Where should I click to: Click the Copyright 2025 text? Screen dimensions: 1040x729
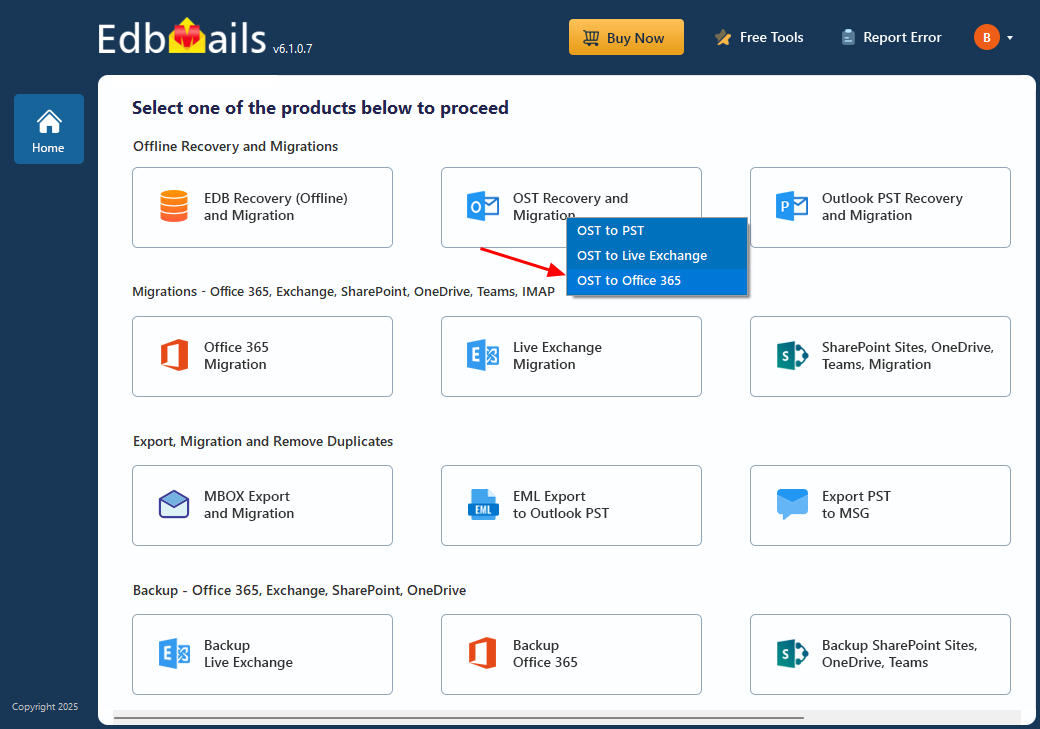pos(45,707)
